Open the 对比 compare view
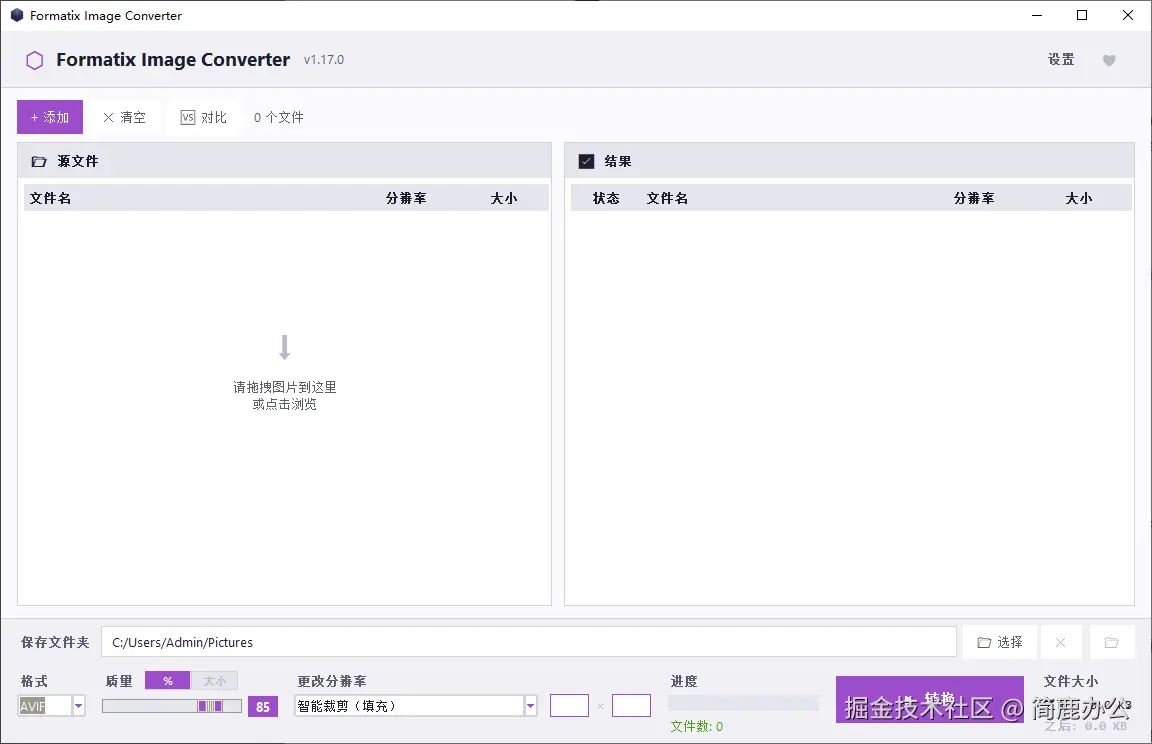This screenshot has width=1152, height=744. click(204, 117)
